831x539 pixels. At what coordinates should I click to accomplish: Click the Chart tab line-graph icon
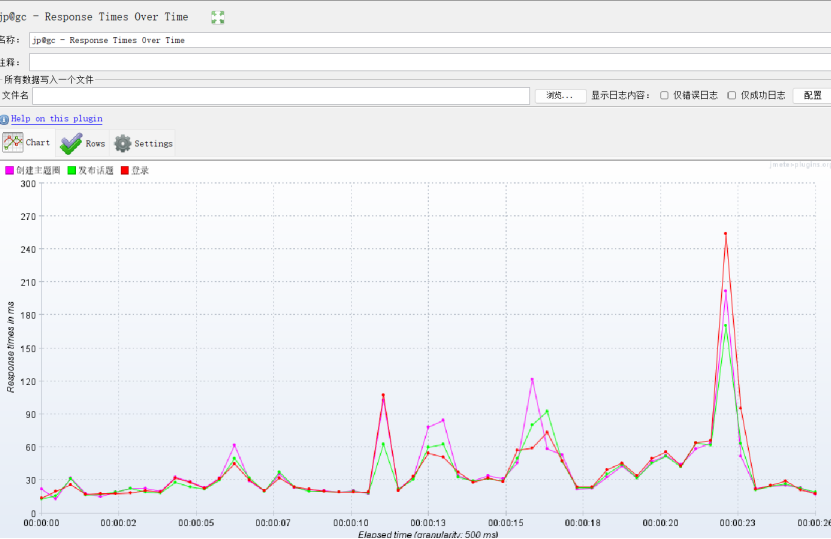[x=13, y=143]
